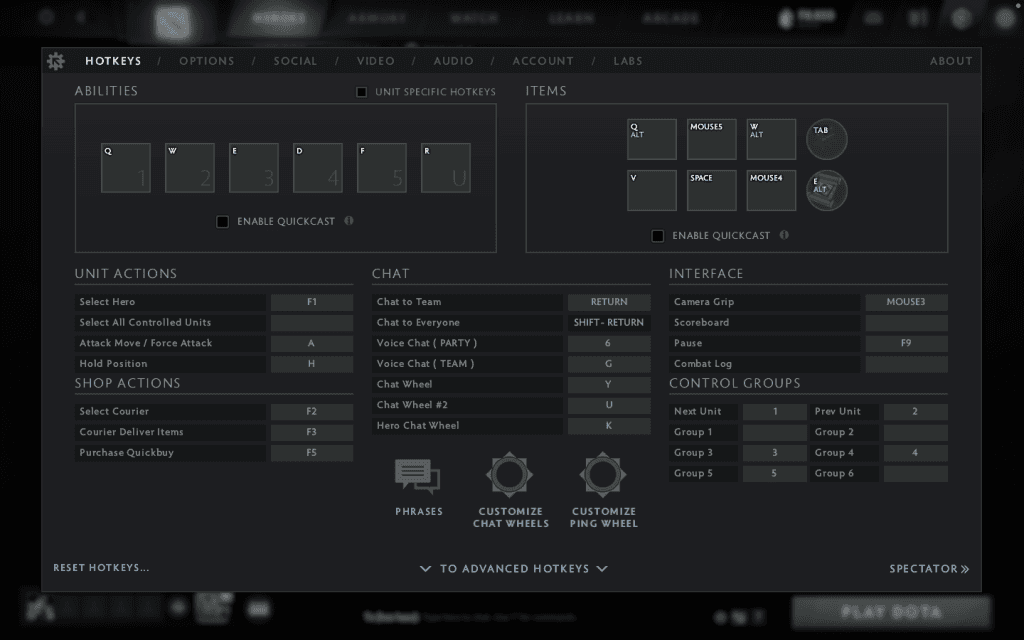
Task: Switch to the OPTIONS tab
Action: 207,61
